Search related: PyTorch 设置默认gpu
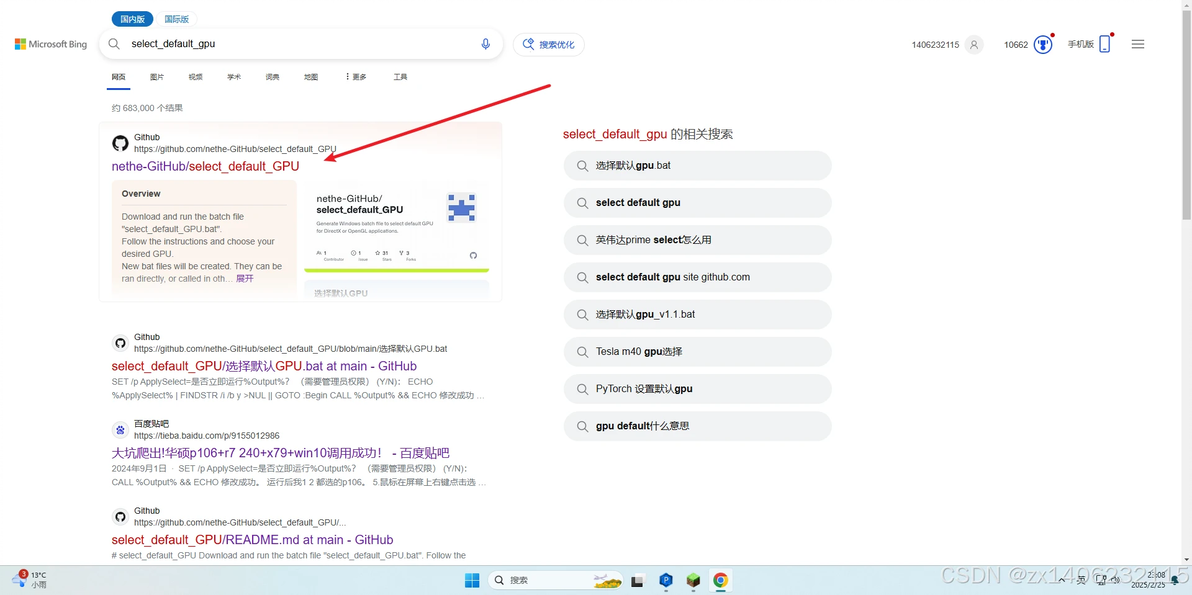This screenshot has width=1192, height=595. (697, 389)
